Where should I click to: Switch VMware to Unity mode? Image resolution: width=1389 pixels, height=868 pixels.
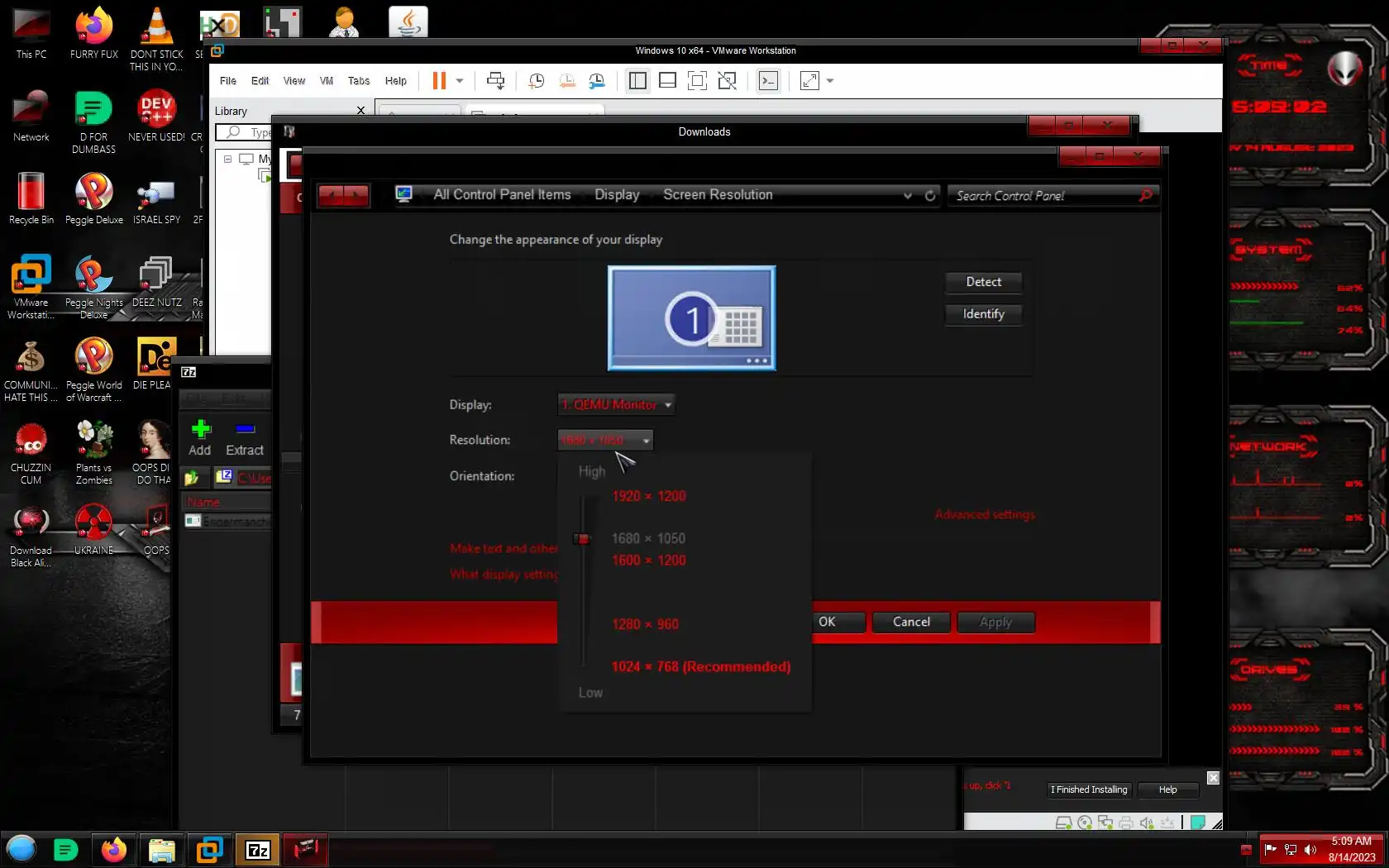tap(727, 81)
